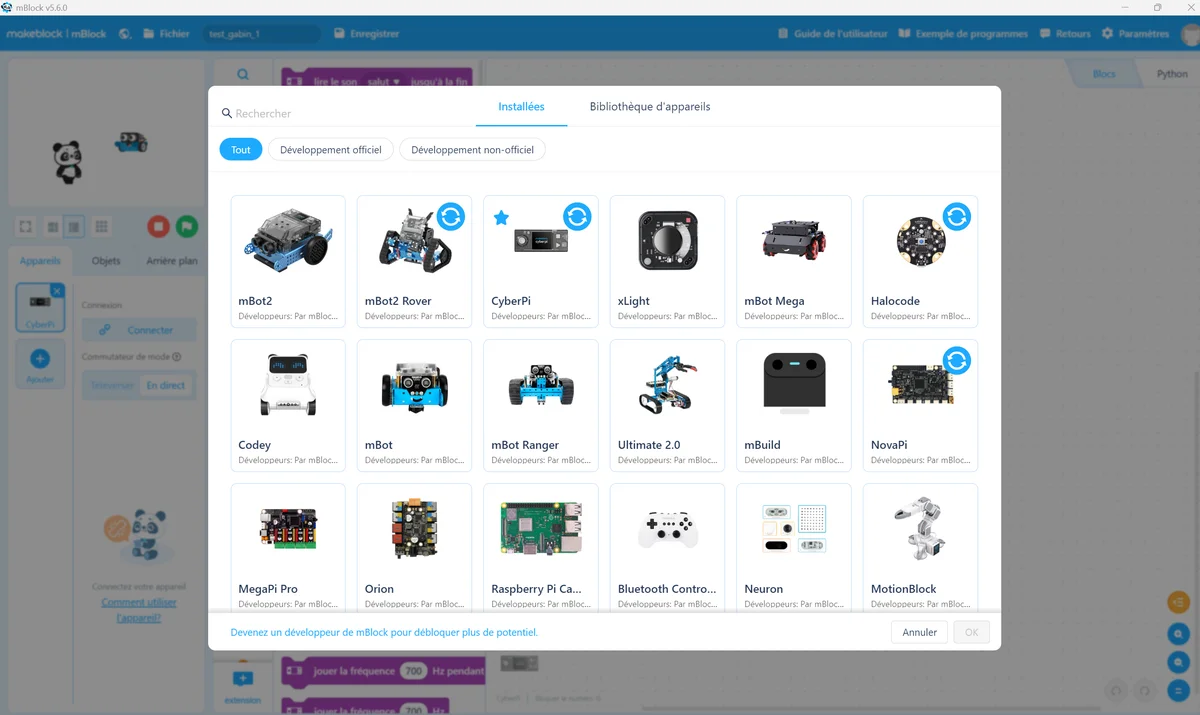Screen dimensions: 1200x715
Task: Click the extension add button
Action: coord(242,685)
